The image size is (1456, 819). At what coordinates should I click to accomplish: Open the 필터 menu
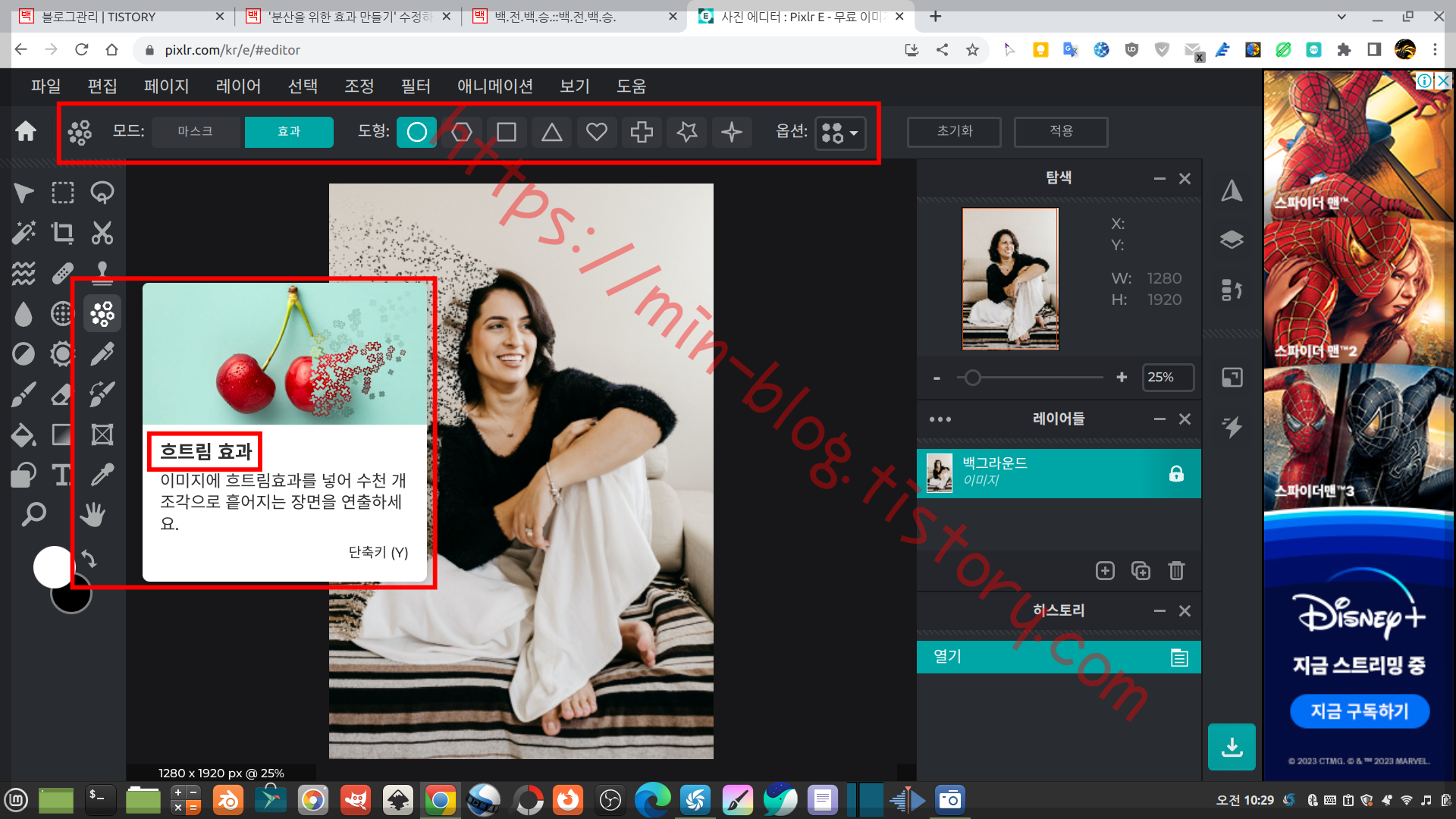tap(416, 86)
